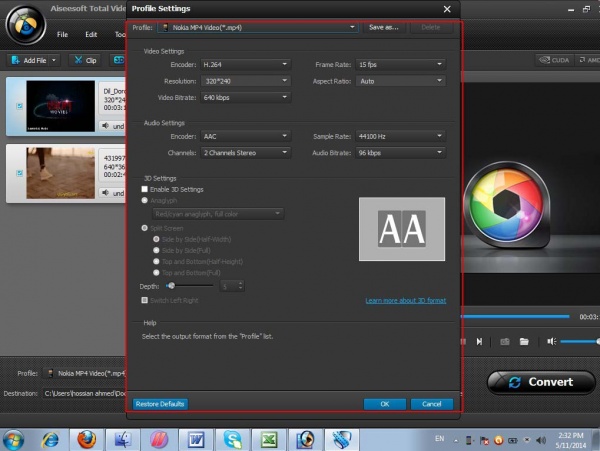Open Learn more about 3D format link
This screenshot has height=451, width=600.
405,300
